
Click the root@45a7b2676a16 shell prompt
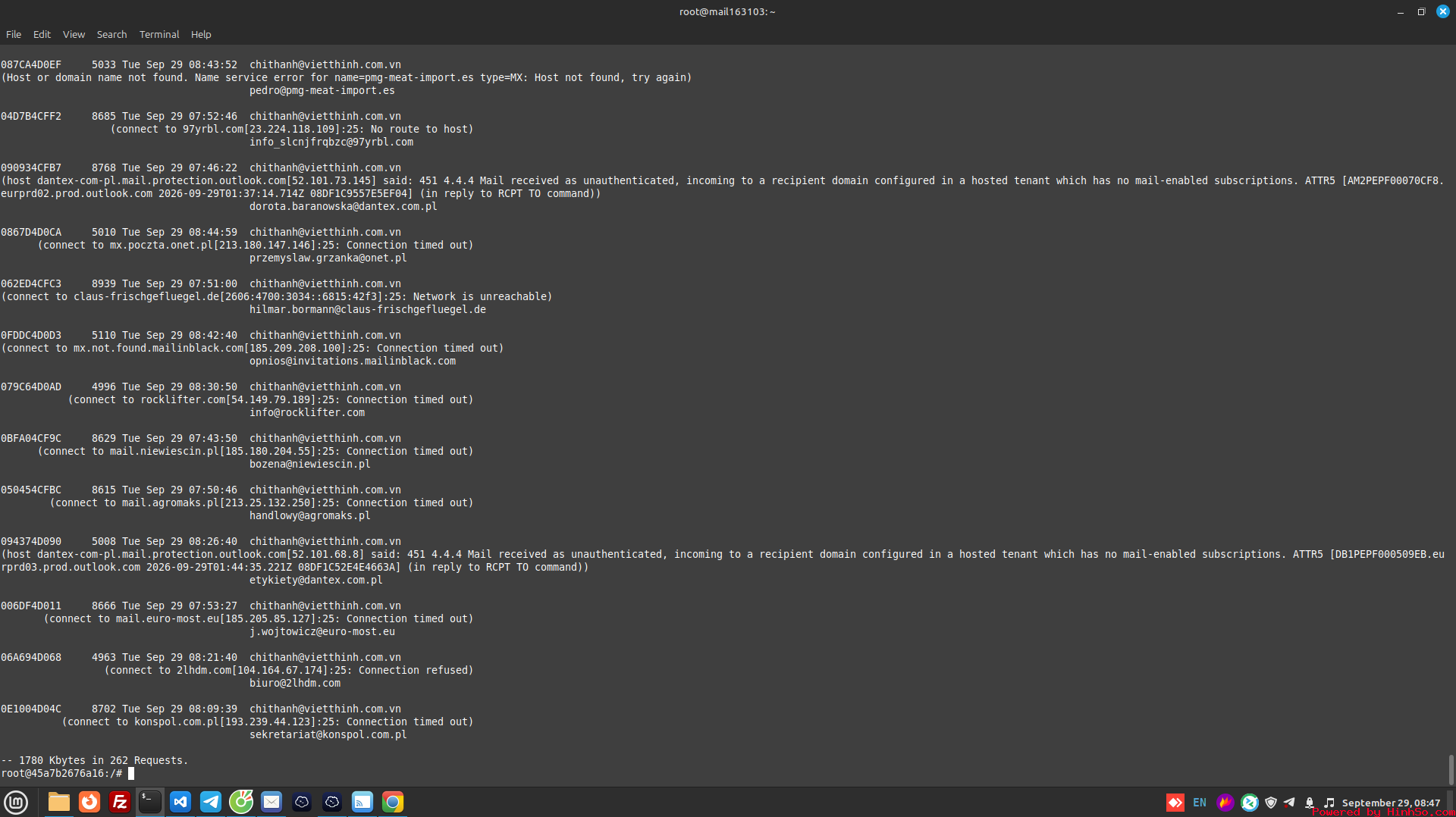tap(61, 773)
